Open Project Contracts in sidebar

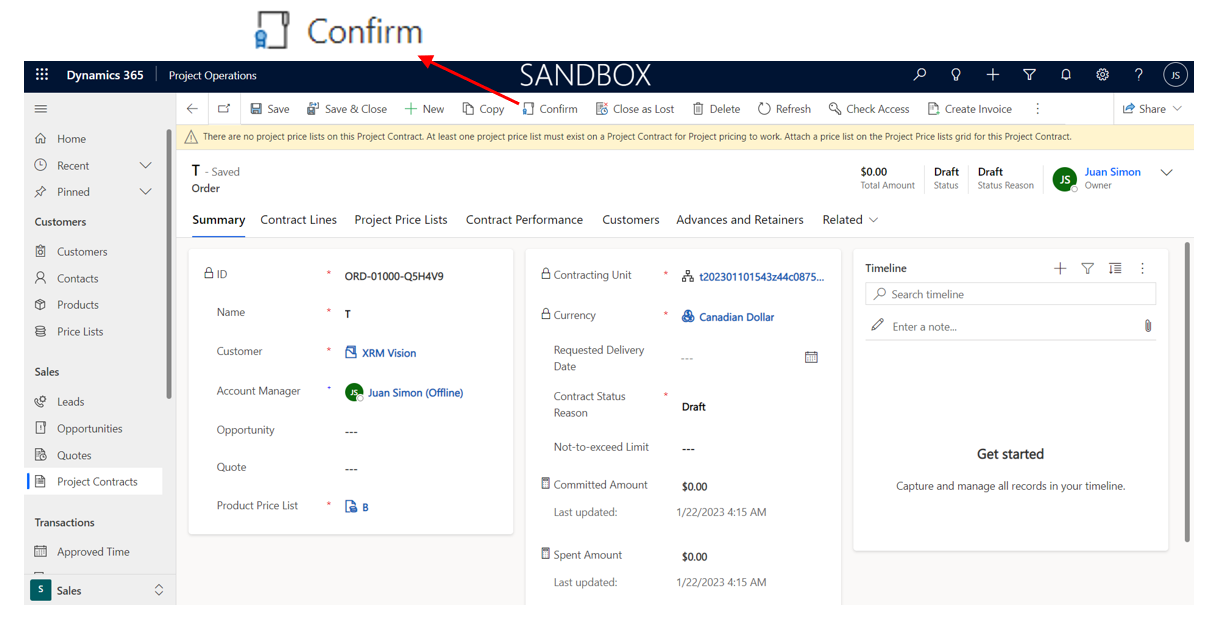tap(95, 481)
